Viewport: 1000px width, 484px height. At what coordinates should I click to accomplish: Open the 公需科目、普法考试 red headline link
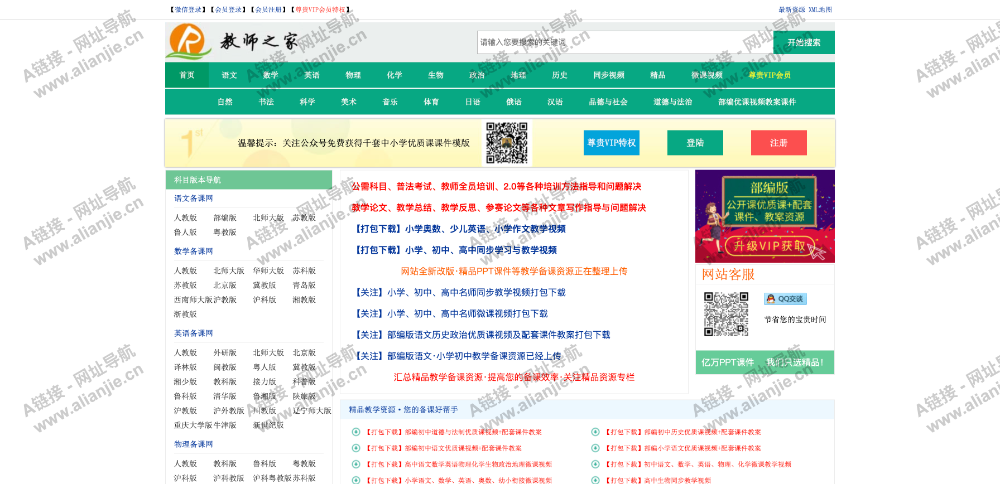tap(496, 187)
